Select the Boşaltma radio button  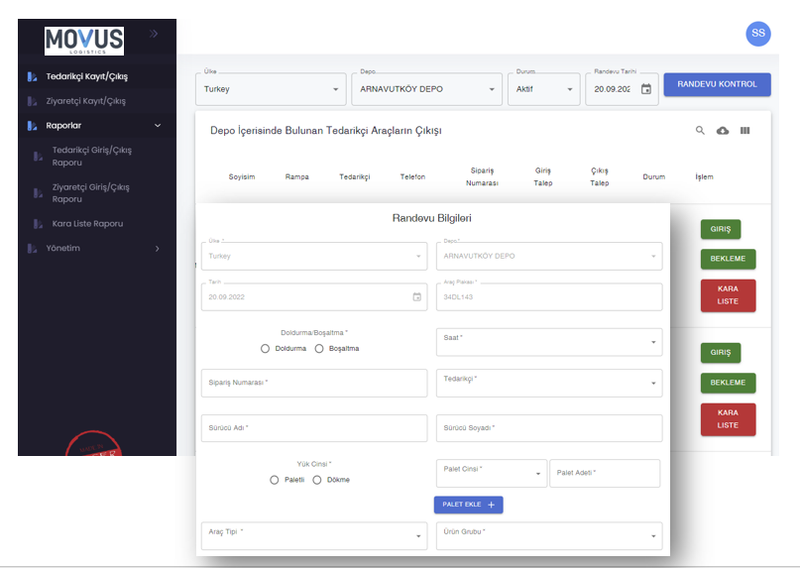(x=319, y=349)
